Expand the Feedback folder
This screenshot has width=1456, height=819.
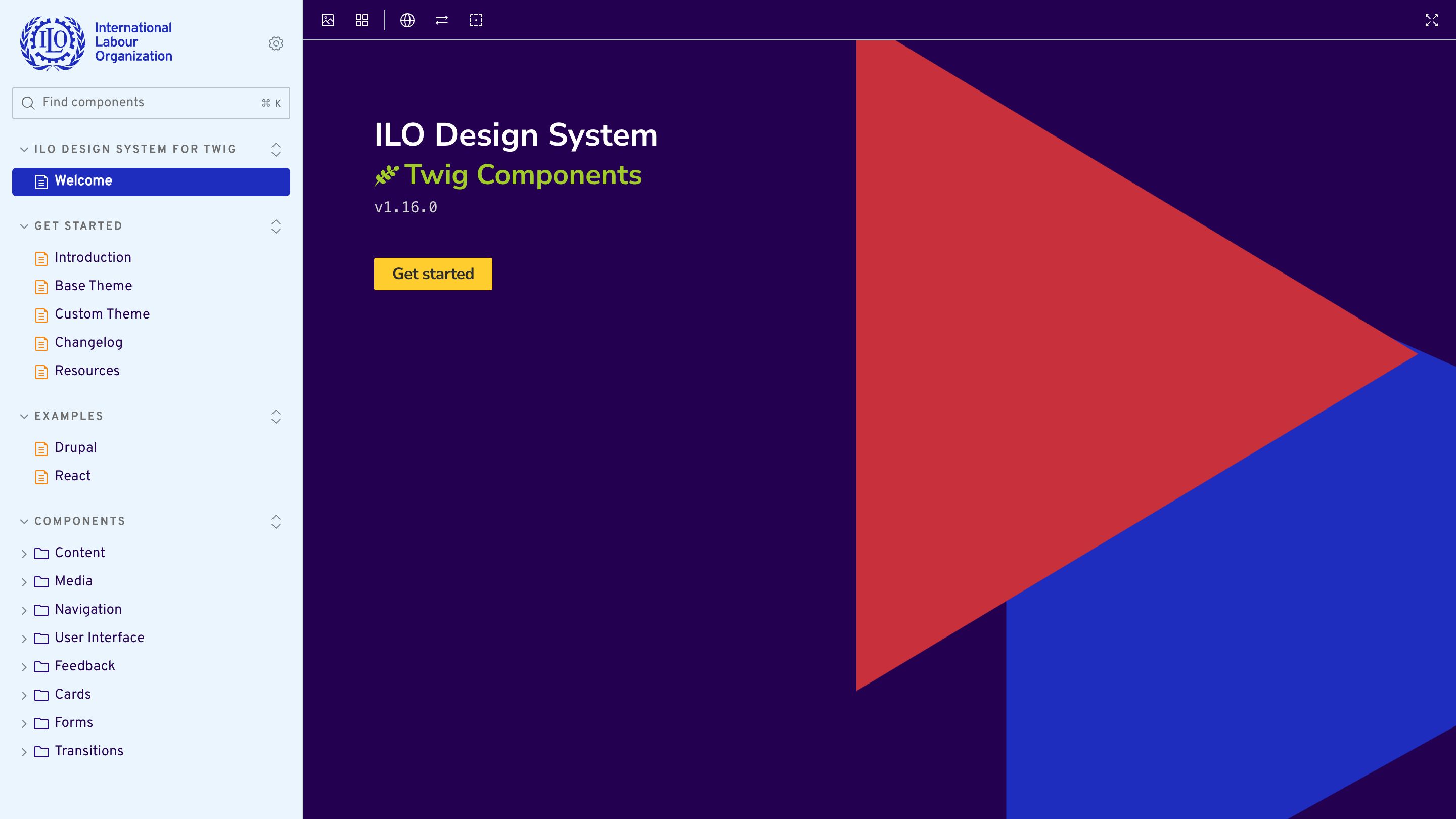151,666
